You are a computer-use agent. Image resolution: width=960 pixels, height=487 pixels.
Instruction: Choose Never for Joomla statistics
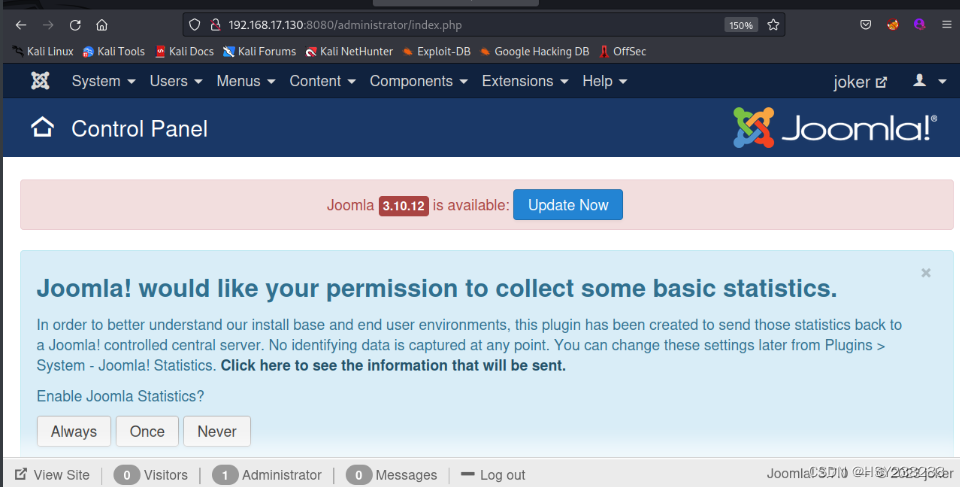click(x=217, y=431)
